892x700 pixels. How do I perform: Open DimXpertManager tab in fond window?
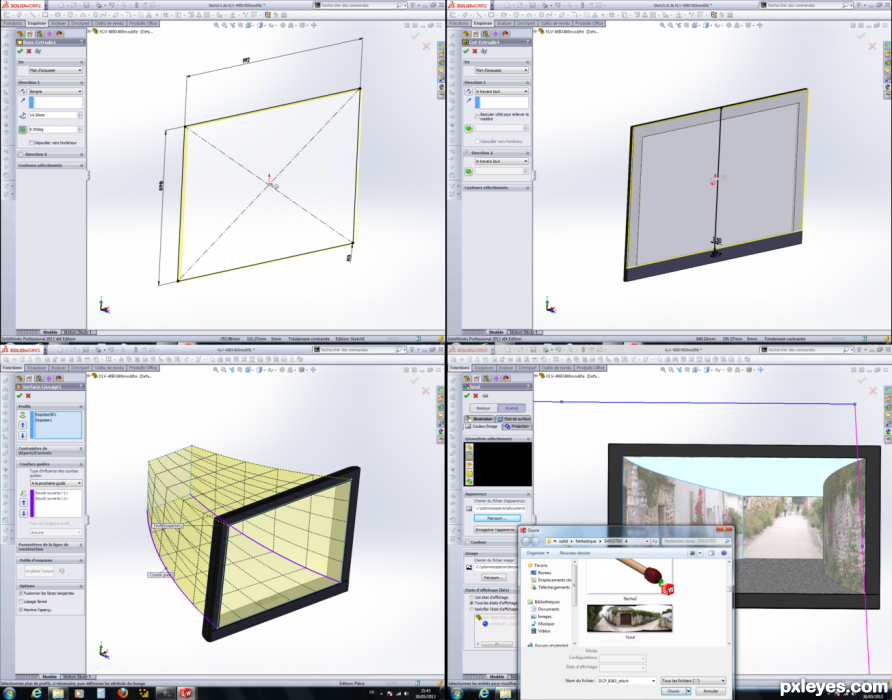pyautogui.click(x=495, y=378)
